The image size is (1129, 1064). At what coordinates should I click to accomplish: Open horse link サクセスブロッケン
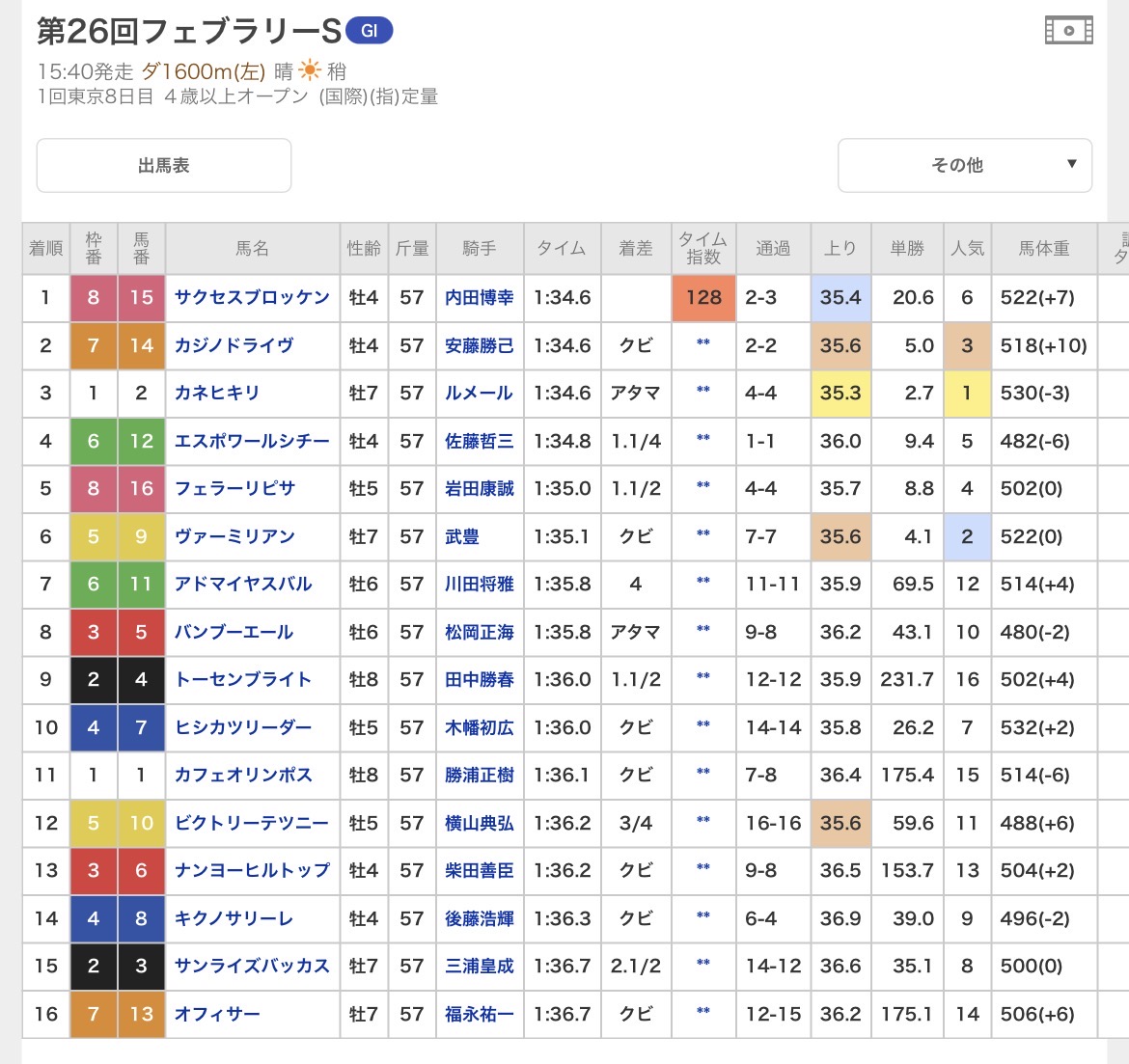(x=252, y=297)
